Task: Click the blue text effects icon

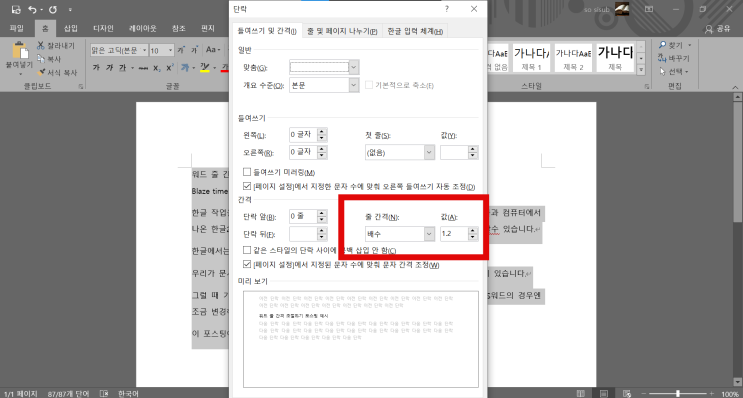Action: (x=185, y=68)
